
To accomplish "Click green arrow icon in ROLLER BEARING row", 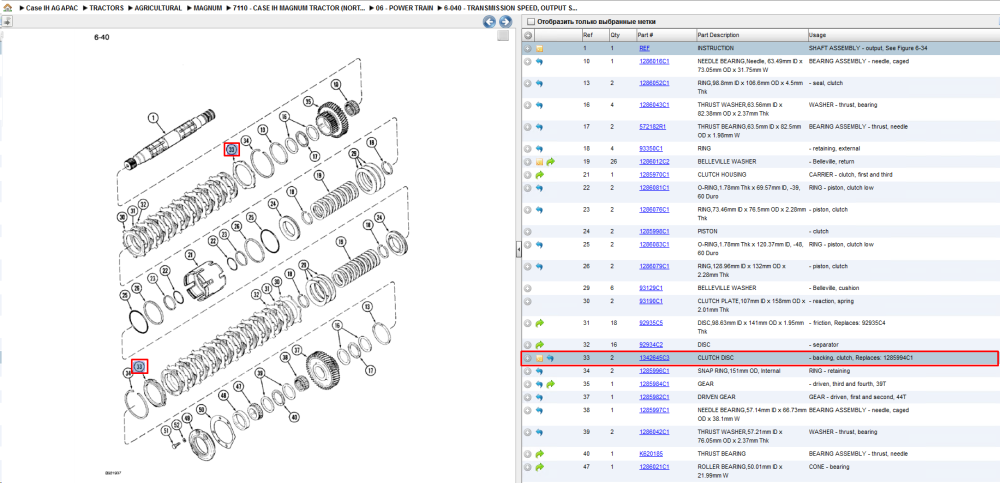I will [539, 467].
